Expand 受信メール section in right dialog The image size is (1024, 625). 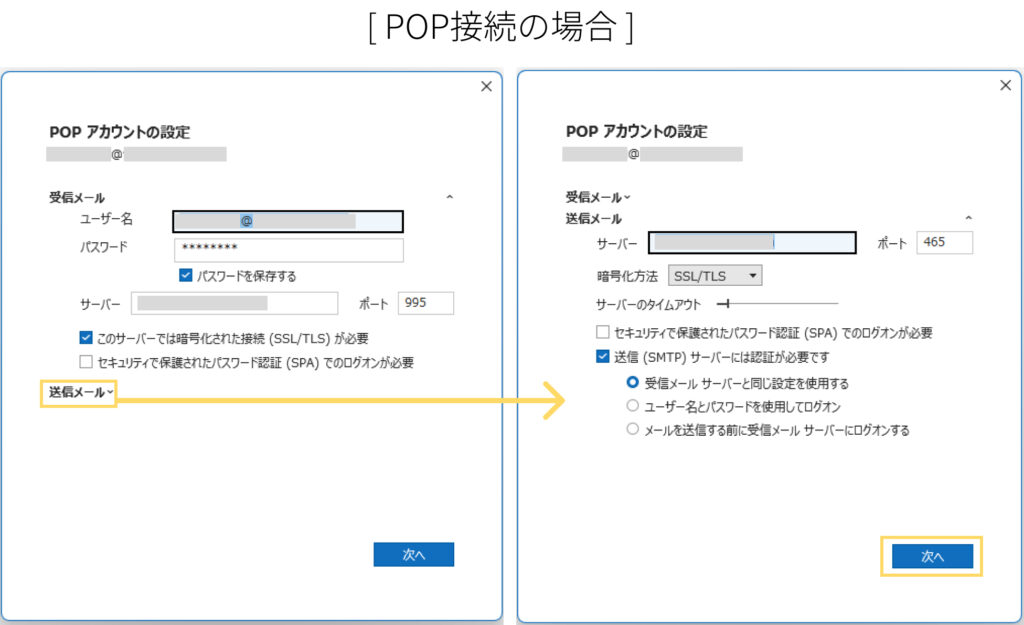598,197
